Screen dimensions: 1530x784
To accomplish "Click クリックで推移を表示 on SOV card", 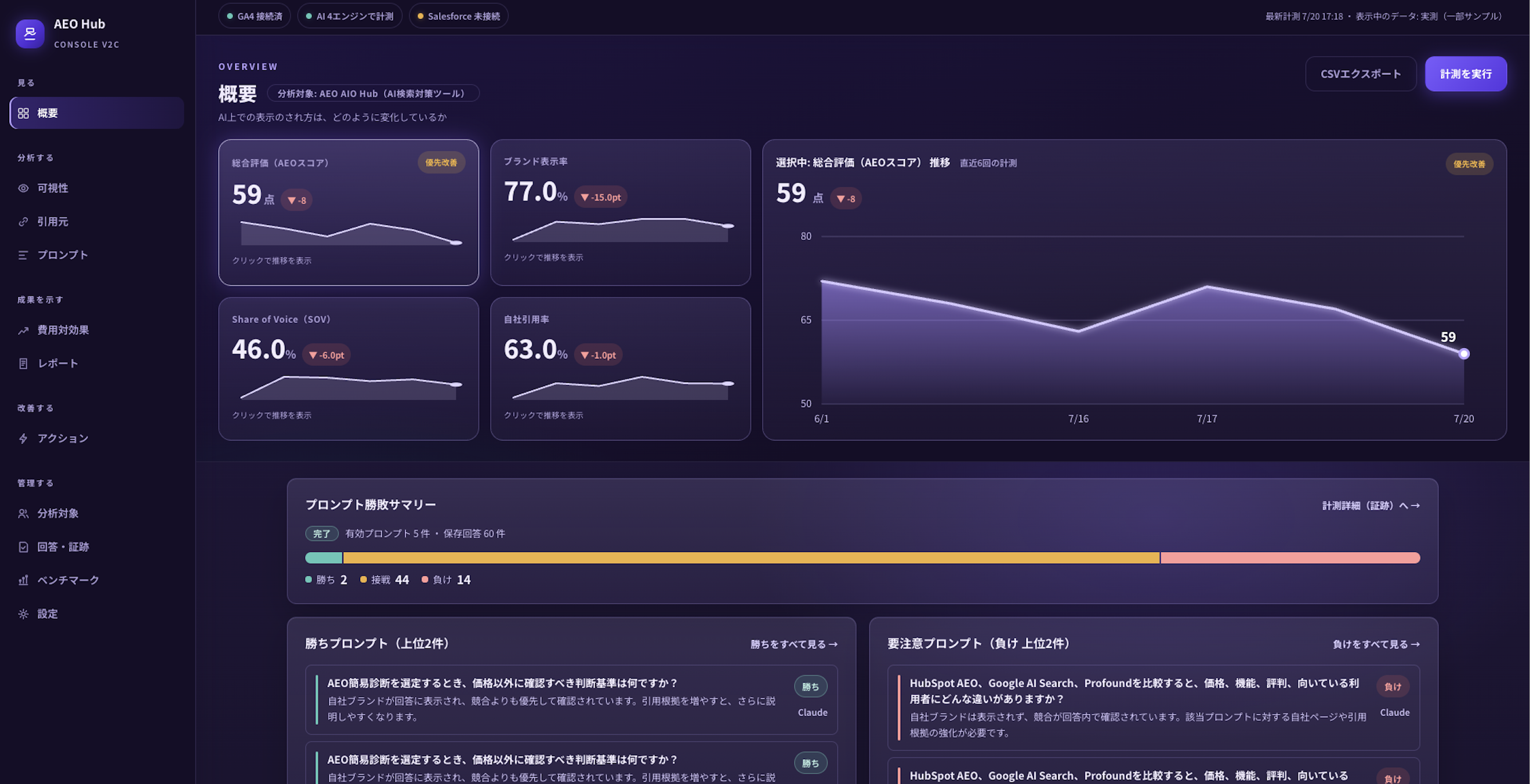I will [x=271, y=415].
